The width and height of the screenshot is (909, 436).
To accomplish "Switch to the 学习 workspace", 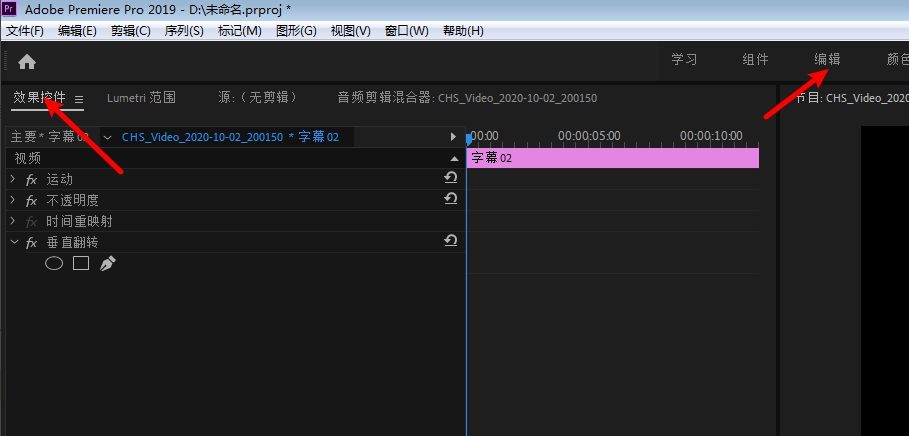I will pyautogui.click(x=684, y=59).
